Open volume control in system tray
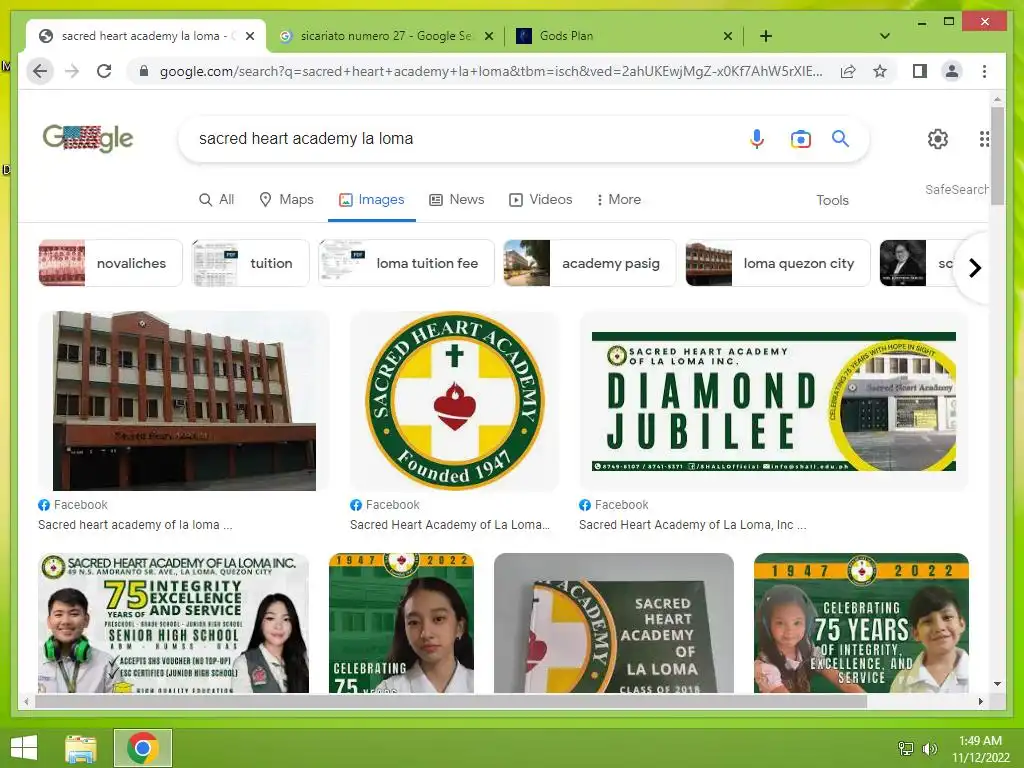1024x768 pixels. [x=929, y=748]
